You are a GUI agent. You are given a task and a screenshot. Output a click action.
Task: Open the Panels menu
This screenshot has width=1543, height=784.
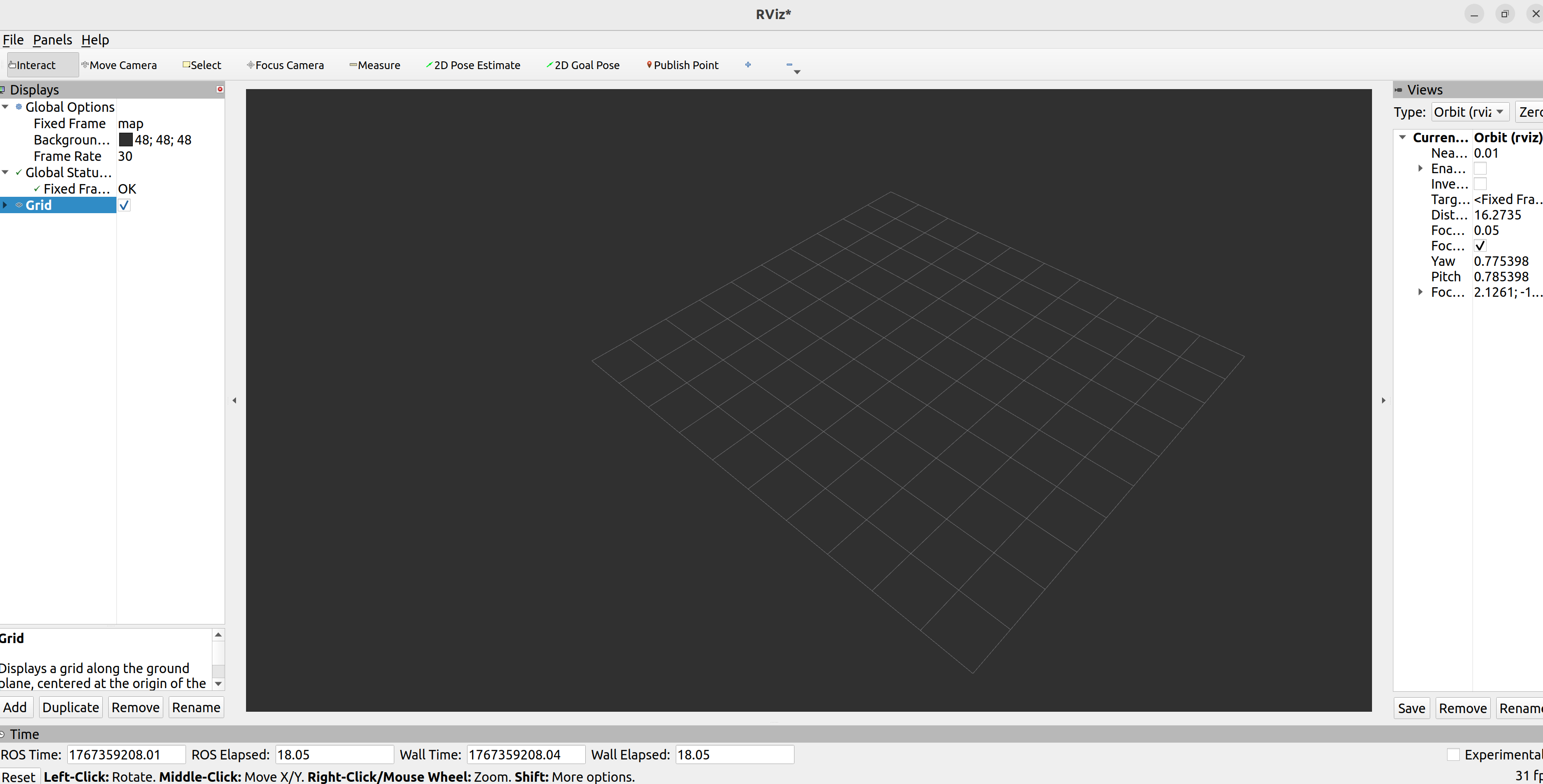pos(52,40)
